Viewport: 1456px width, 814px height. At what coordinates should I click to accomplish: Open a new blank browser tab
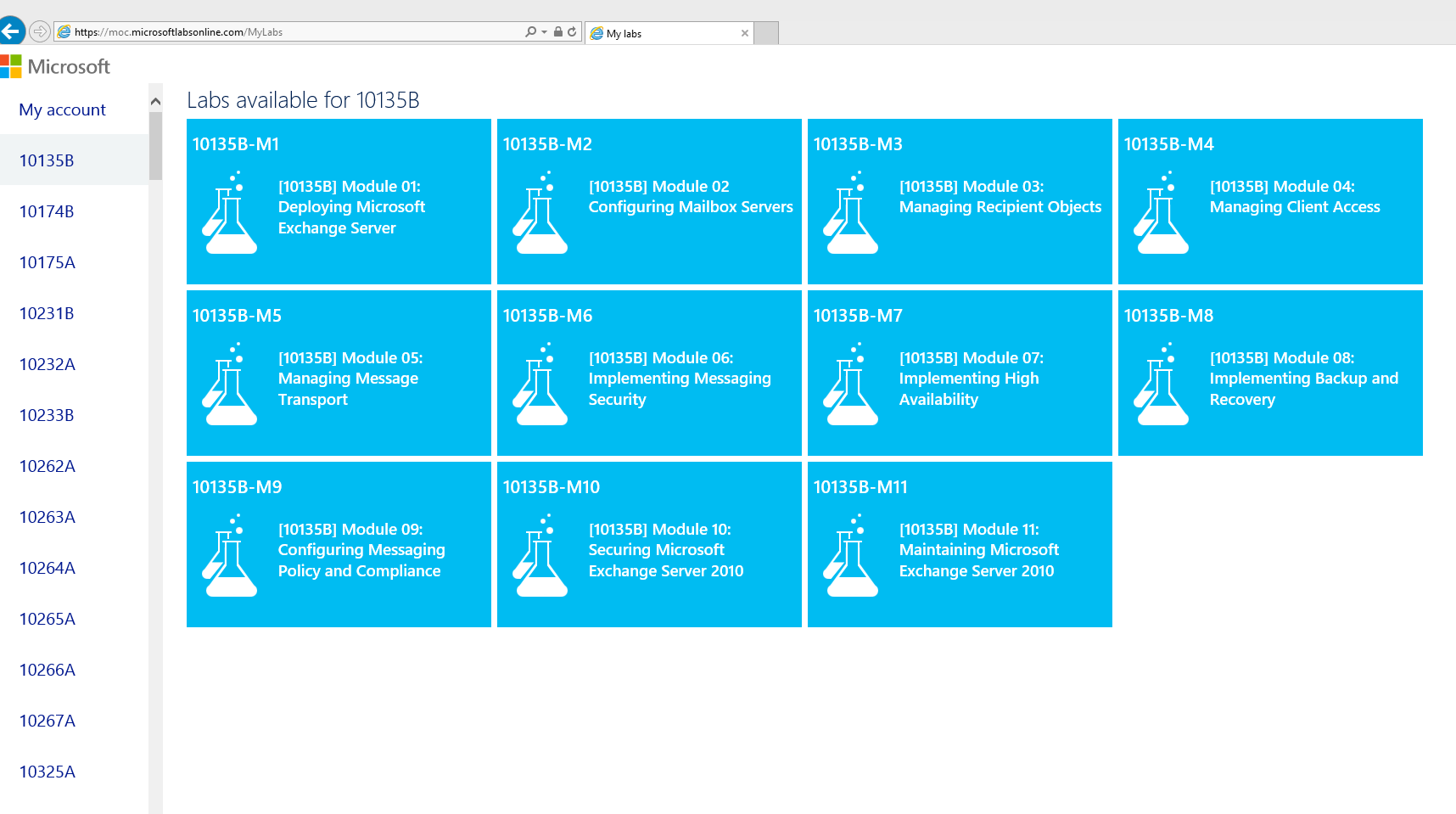tap(766, 33)
